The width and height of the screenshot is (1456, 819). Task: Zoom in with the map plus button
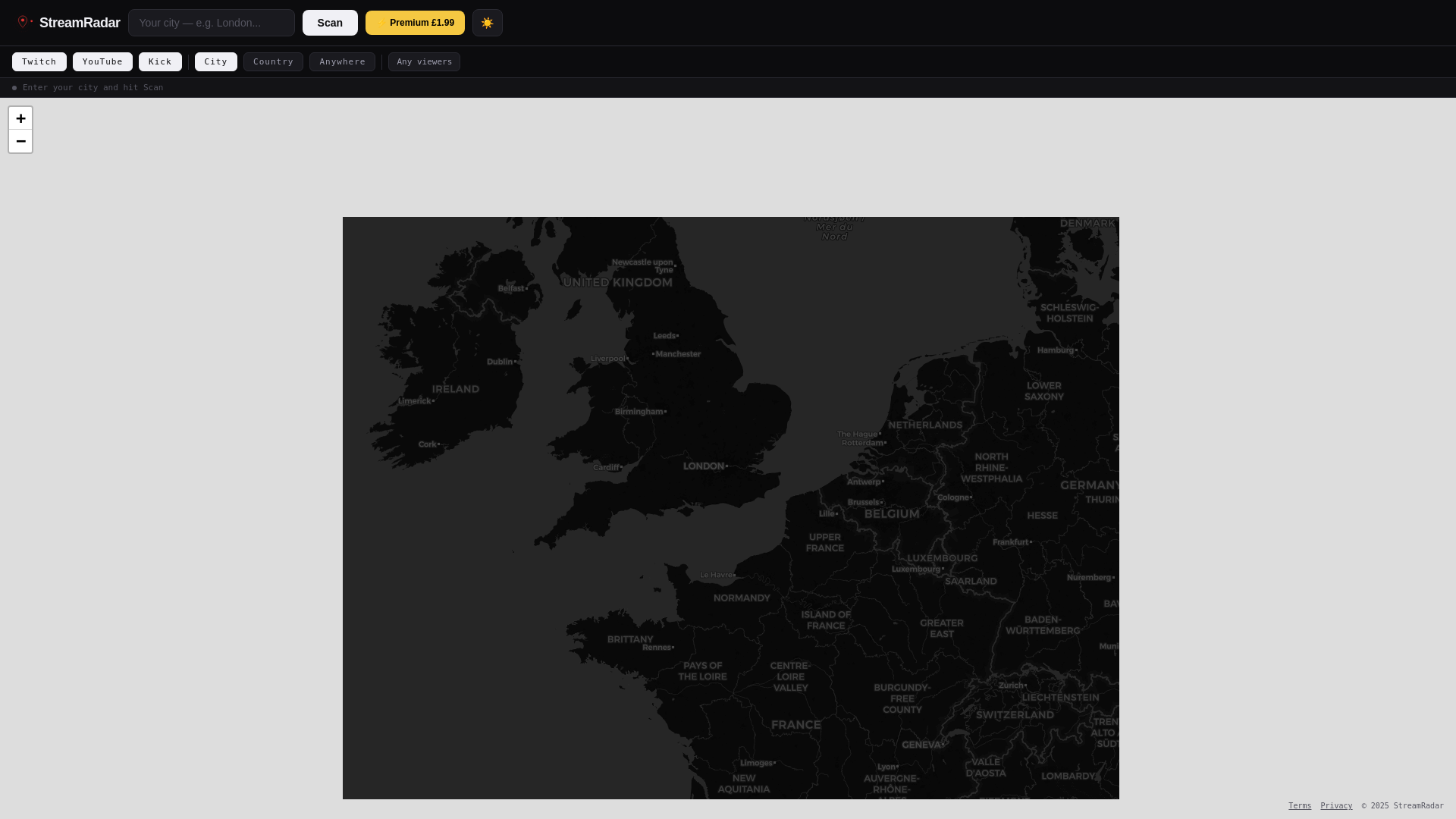20,118
